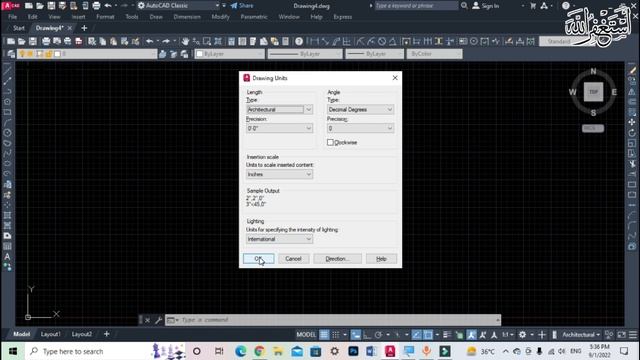The width and height of the screenshot is (640, 360).
Task: Click the New drawing icon in Standard toolbar
Action: pos(11,41)
